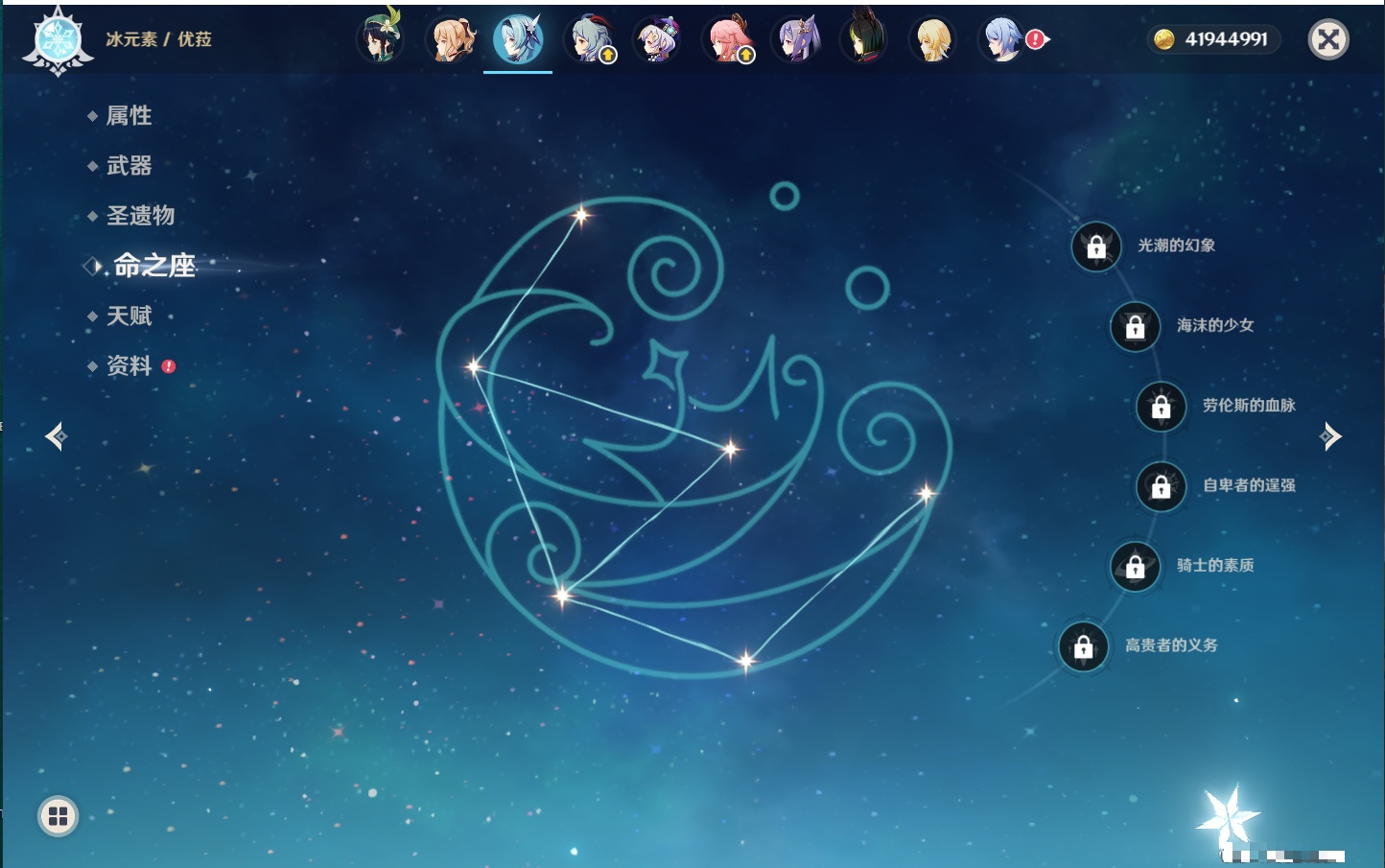
Task: Close the character screen
Action: (x=1328, y=39)
